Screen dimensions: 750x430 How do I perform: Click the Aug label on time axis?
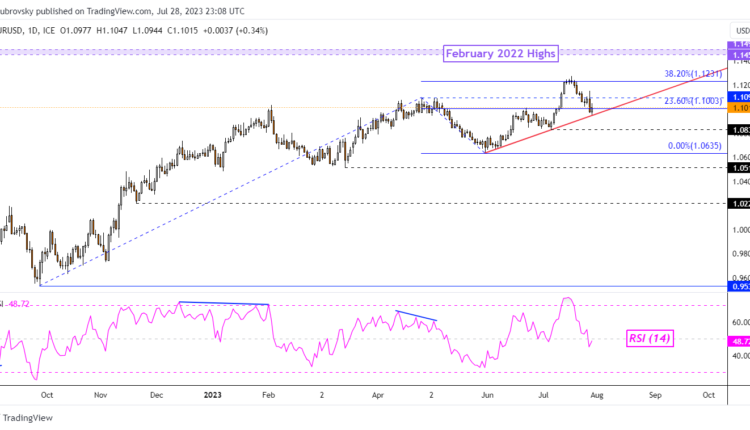(x=597, y=395)
